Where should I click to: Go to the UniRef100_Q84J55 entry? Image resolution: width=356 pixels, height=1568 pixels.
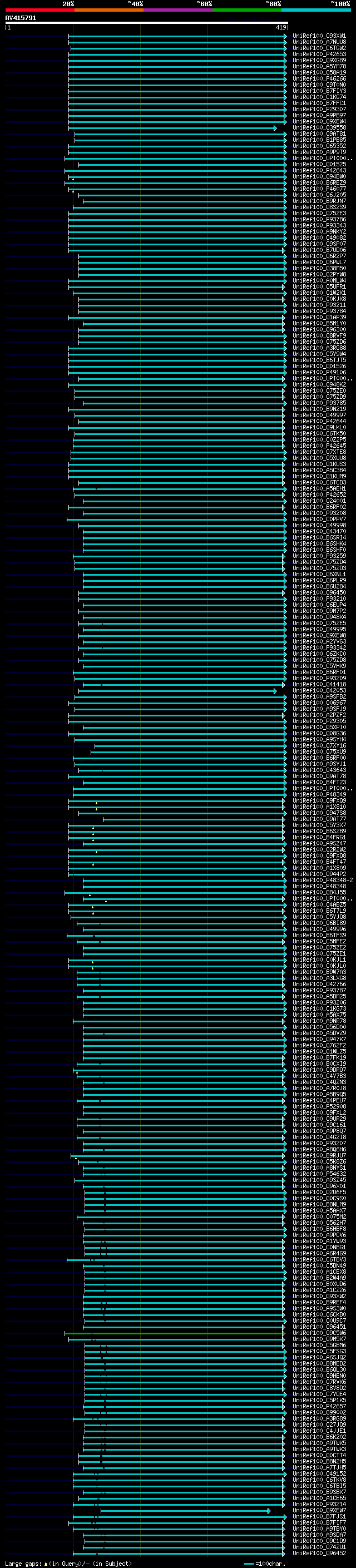pyautogui.click(x=319, y=892)
